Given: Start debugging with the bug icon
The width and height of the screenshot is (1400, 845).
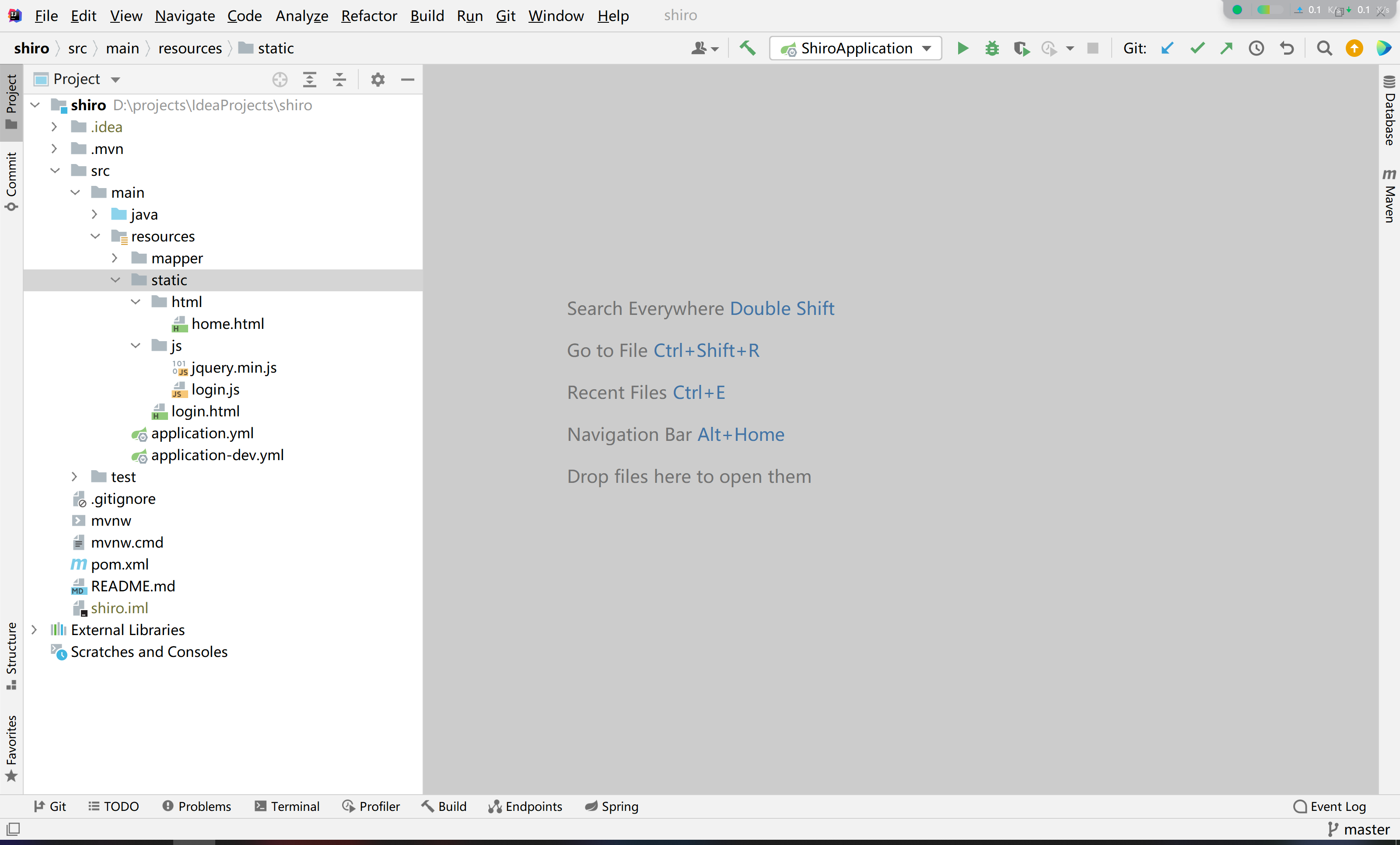Looking at the screenshot, I should click(992, 48).
